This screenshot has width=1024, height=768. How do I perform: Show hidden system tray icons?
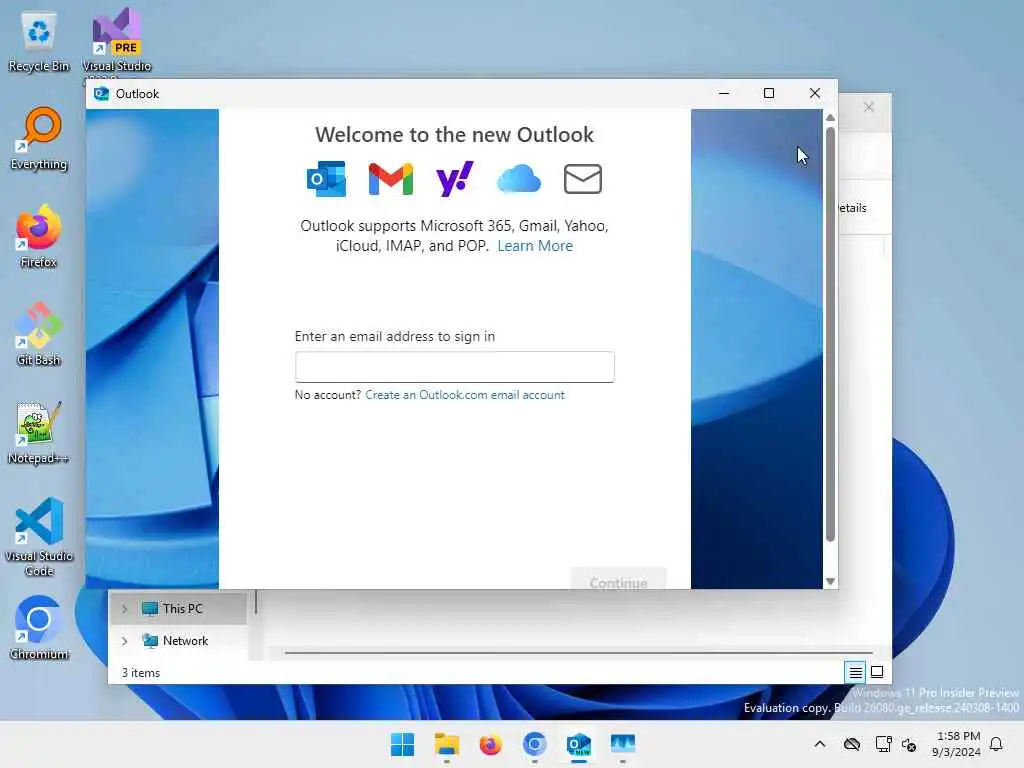pos(820,744)
